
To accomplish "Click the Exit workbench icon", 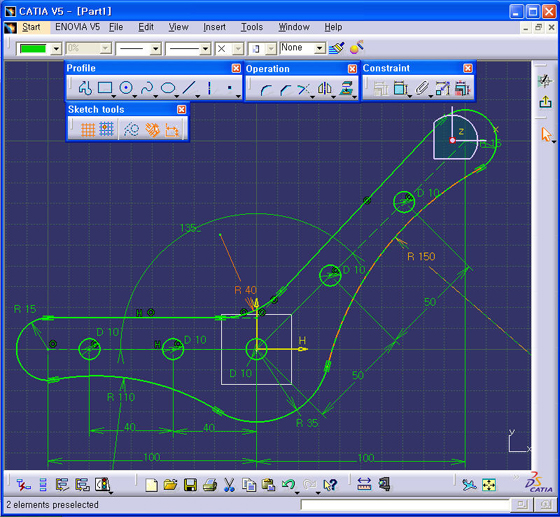I will coord(545,102).
